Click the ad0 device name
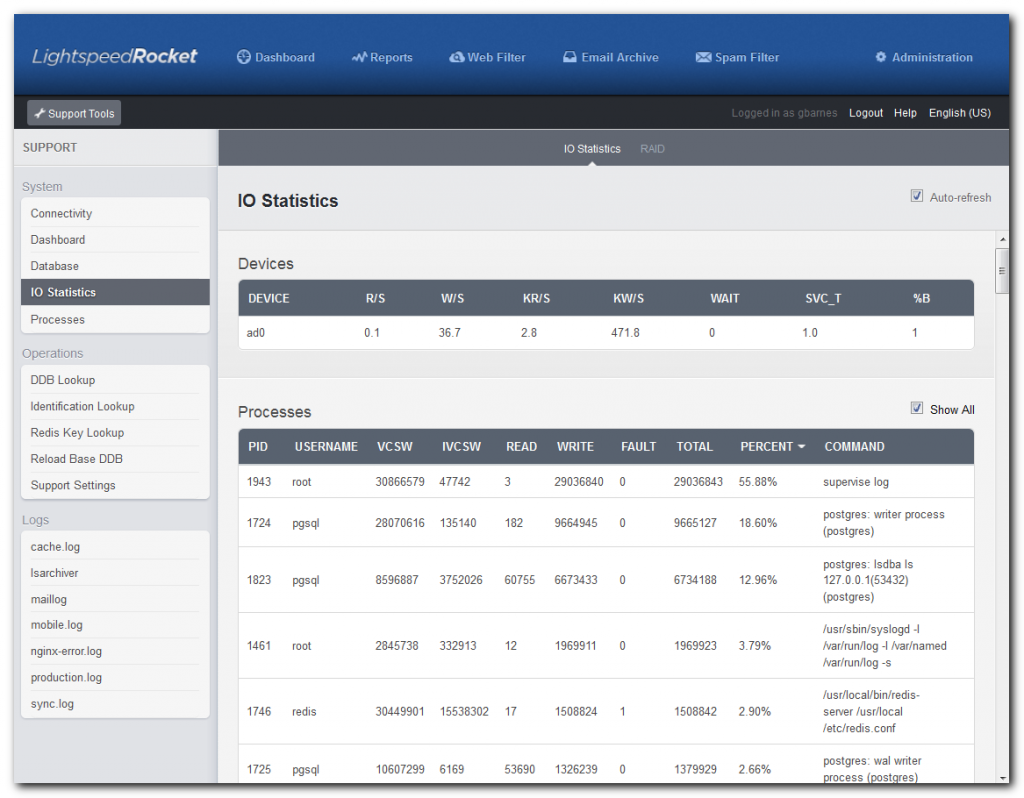The width and height of the screenshot is (1024, 798). coord(255,332)
